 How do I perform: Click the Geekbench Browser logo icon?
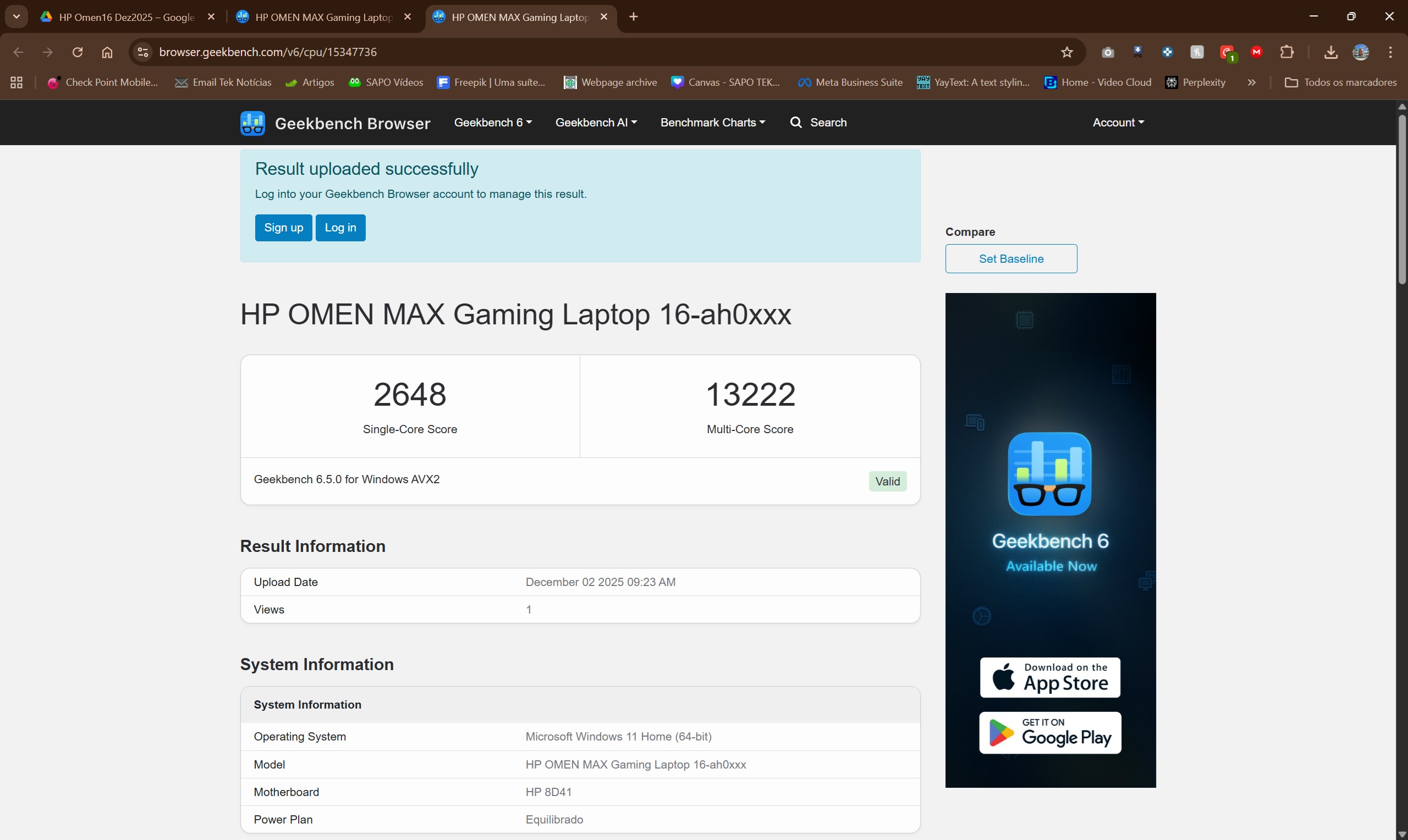tap(252, 123)
